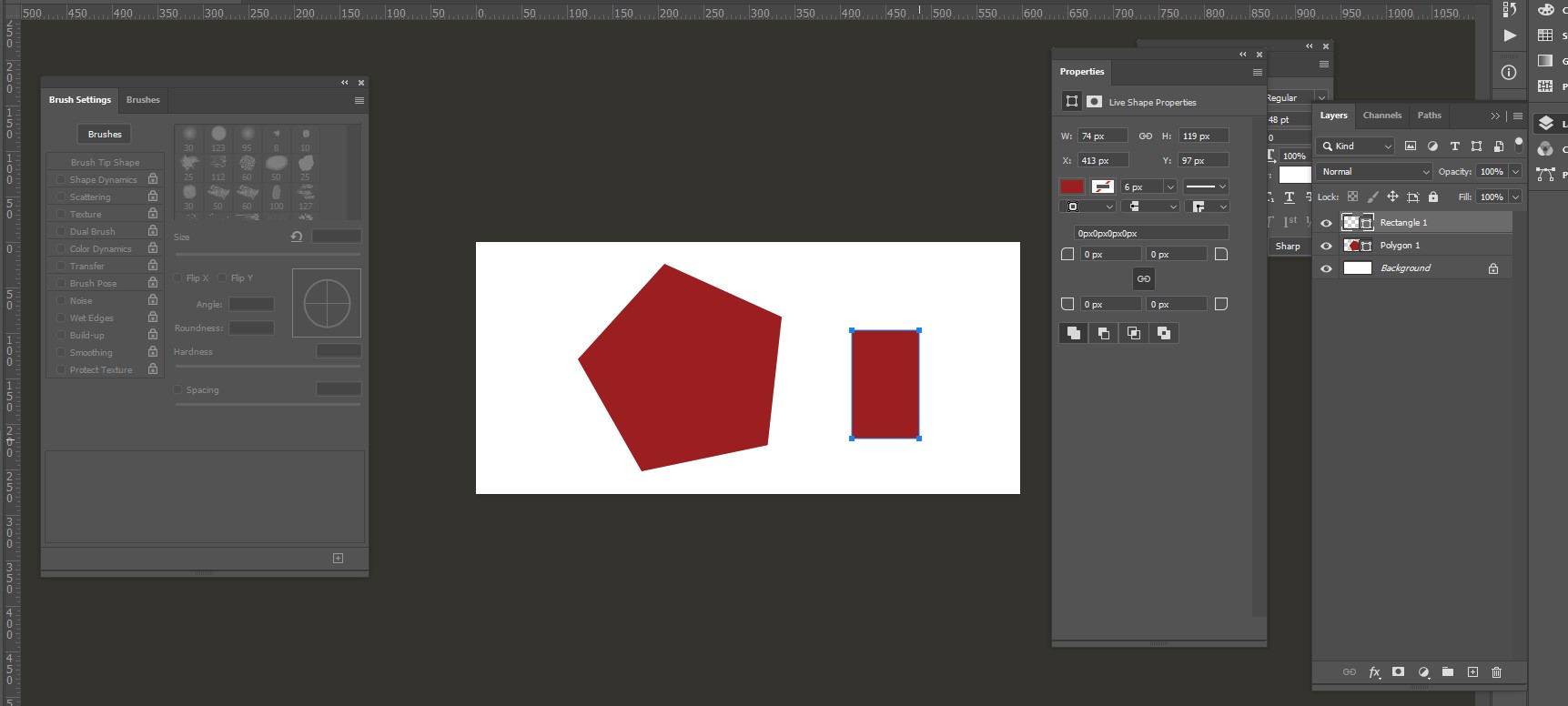Prevent auto-nesting into artboards lock icon

coord(1413,197)
